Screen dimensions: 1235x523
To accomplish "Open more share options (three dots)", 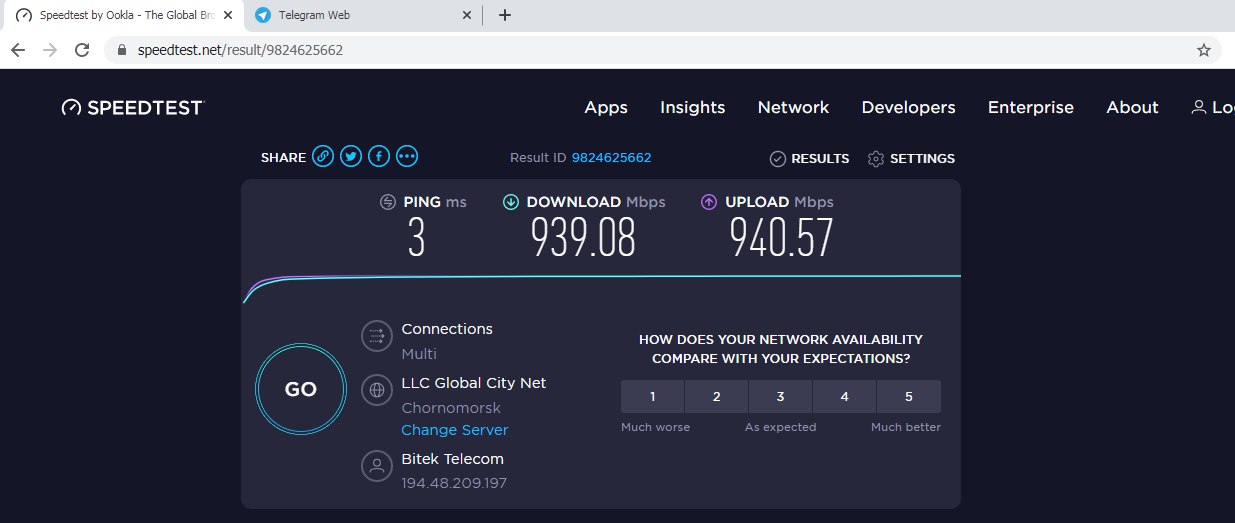I will pyautogui.click(x=406, y=156).
